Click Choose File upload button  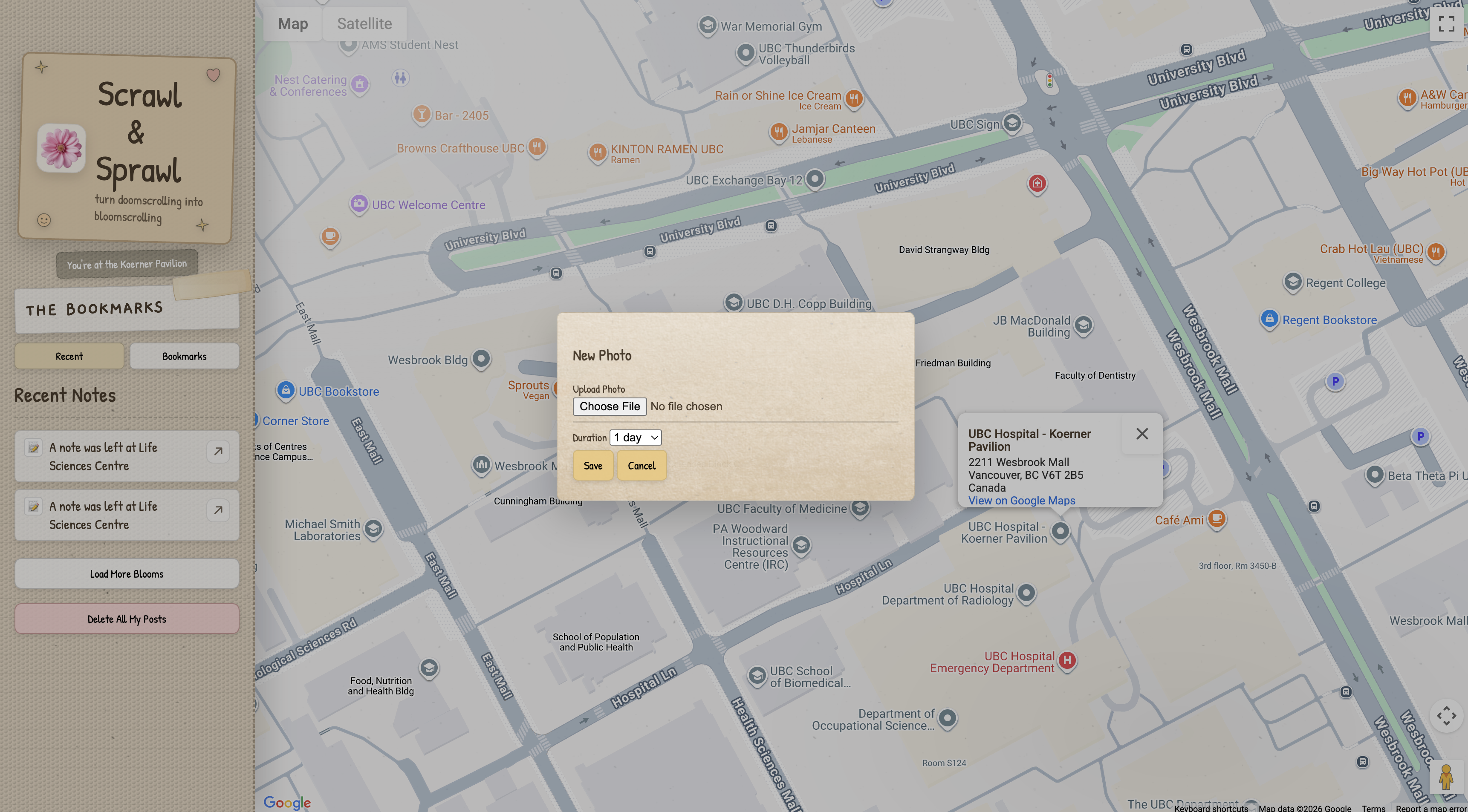(609, 406)
